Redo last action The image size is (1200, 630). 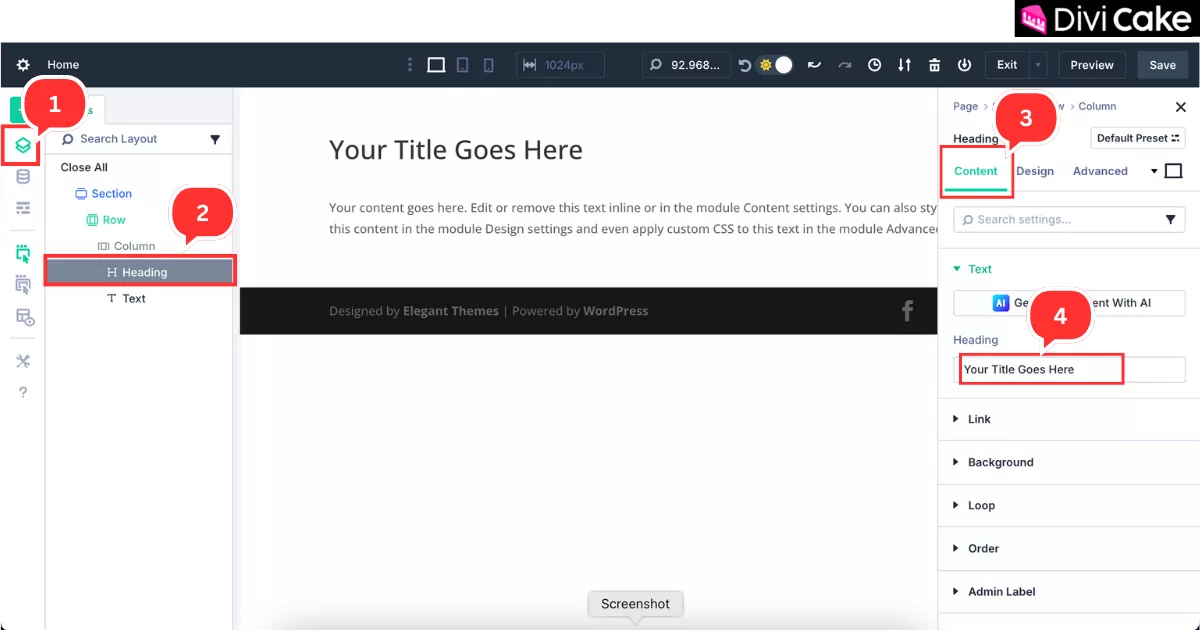845,65
